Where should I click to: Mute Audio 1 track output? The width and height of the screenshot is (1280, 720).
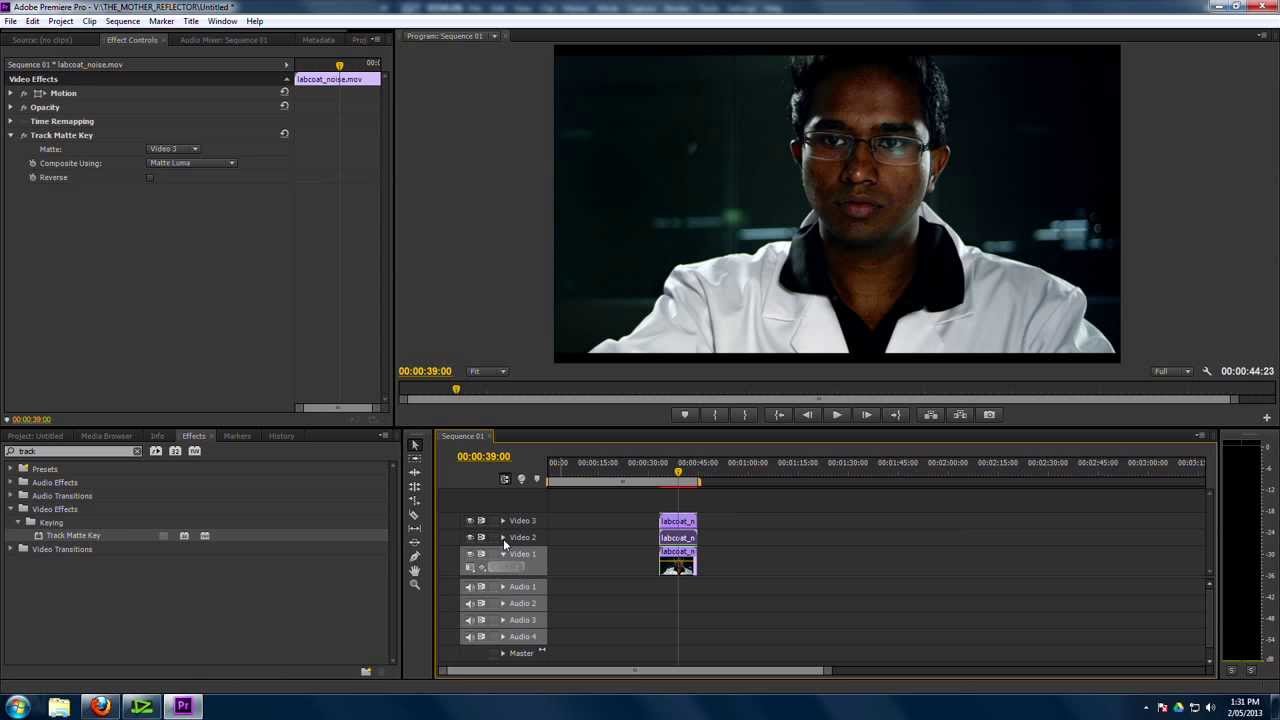coord(470,587)
